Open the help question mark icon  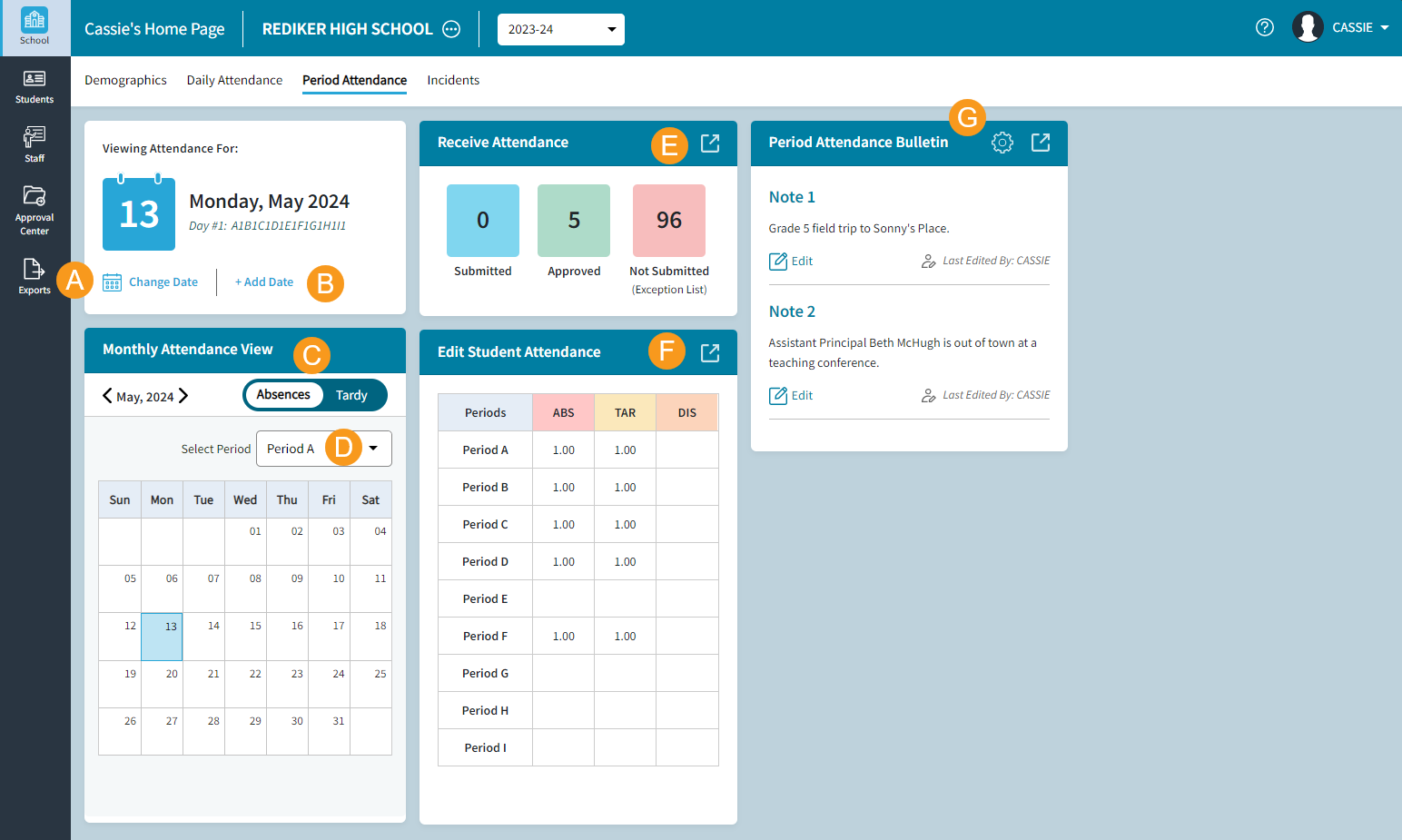tap(1264, 27)
